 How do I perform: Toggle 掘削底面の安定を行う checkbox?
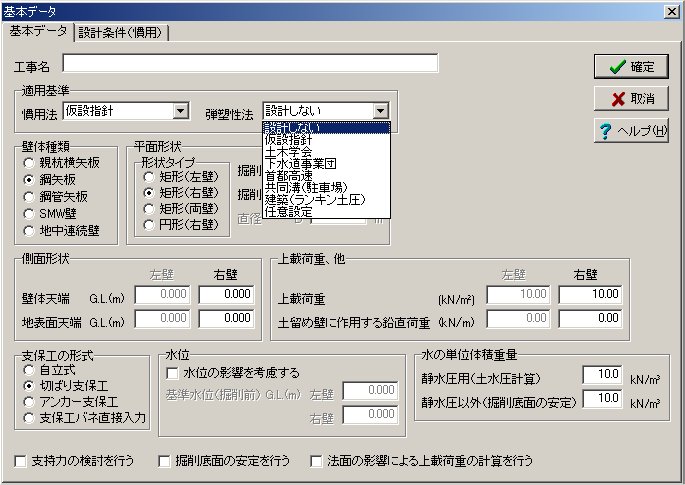point(166,462)
